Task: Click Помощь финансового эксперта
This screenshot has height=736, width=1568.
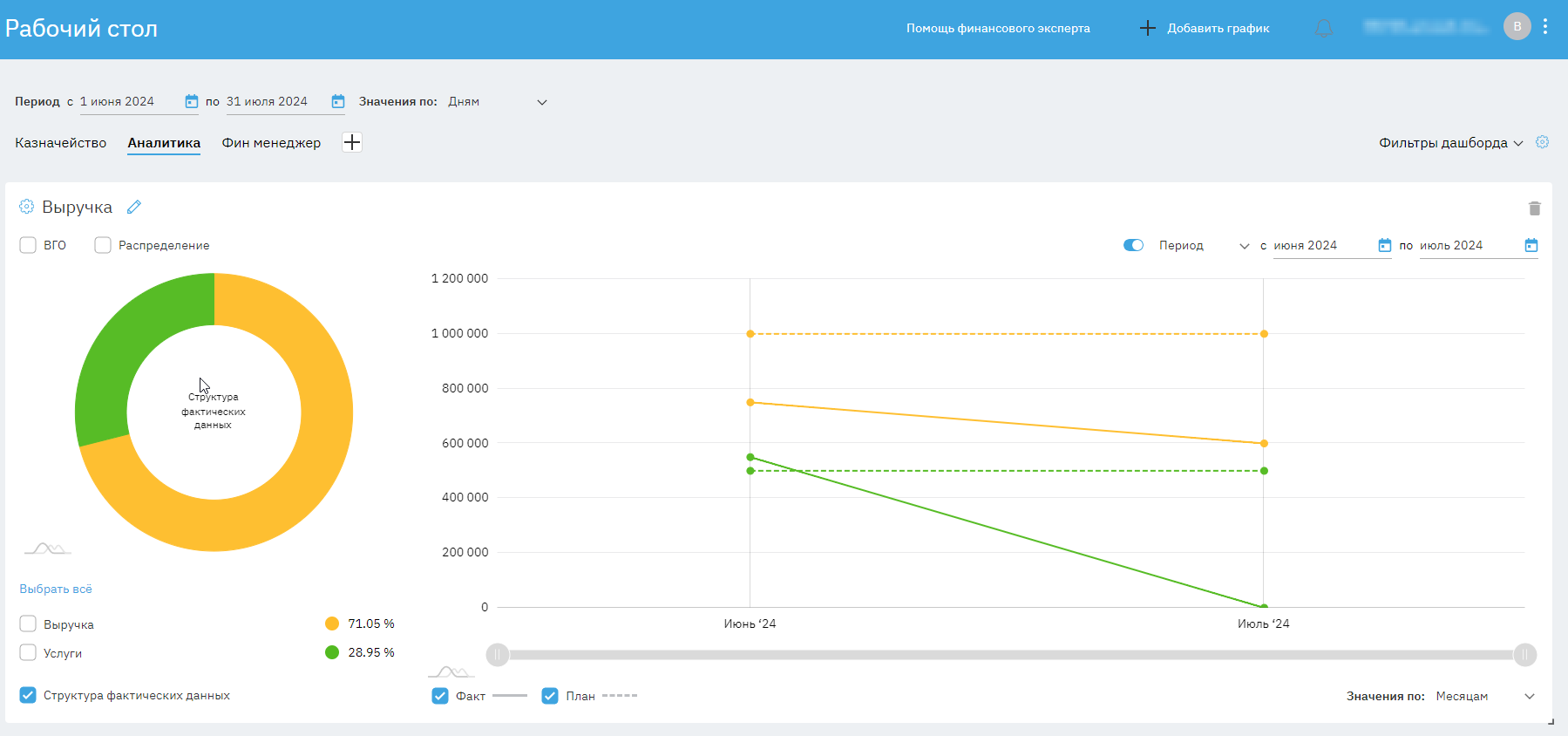Action: (x=998, y=29)
